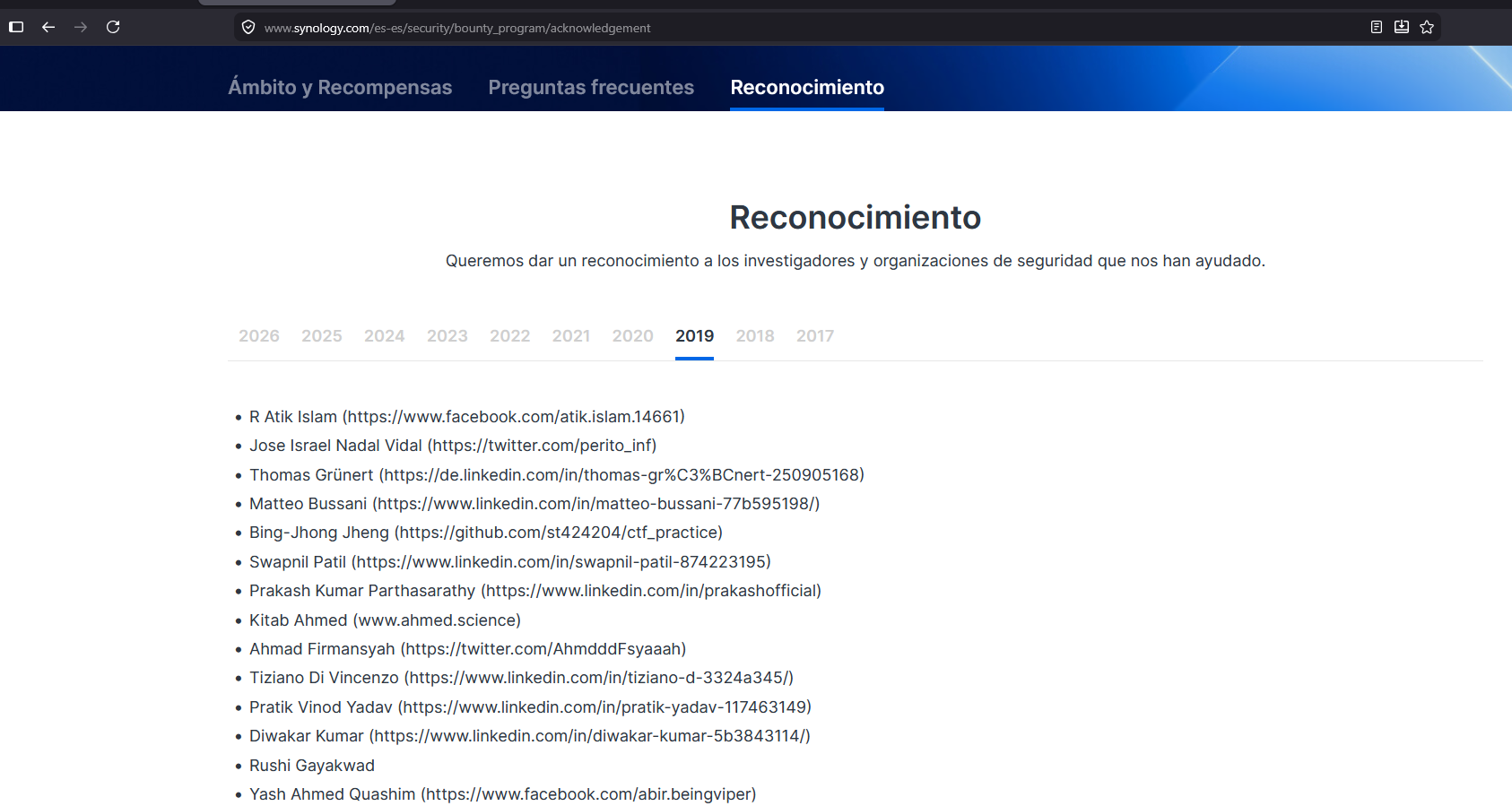The height and width of the screenshot is (806, 1512).
Task: Switch to year 2023
Action: [448, 335]
